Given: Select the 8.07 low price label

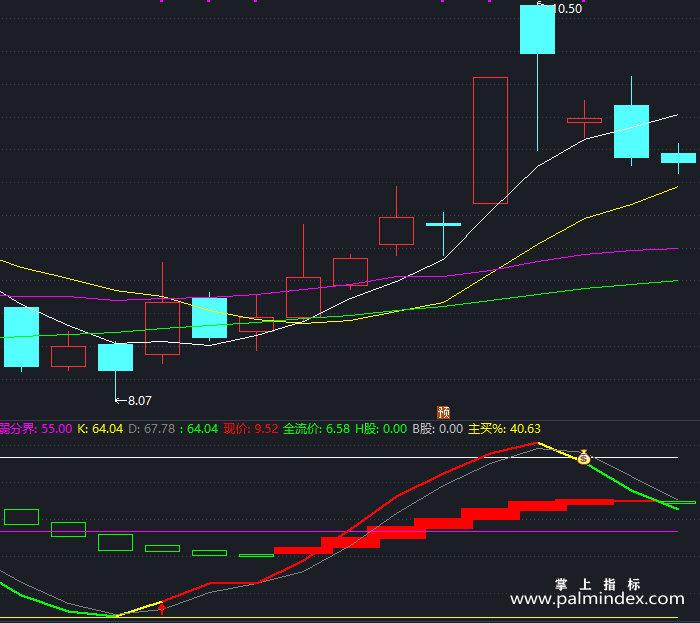Looking at the screenshot, I should click(x=140, y=401).
